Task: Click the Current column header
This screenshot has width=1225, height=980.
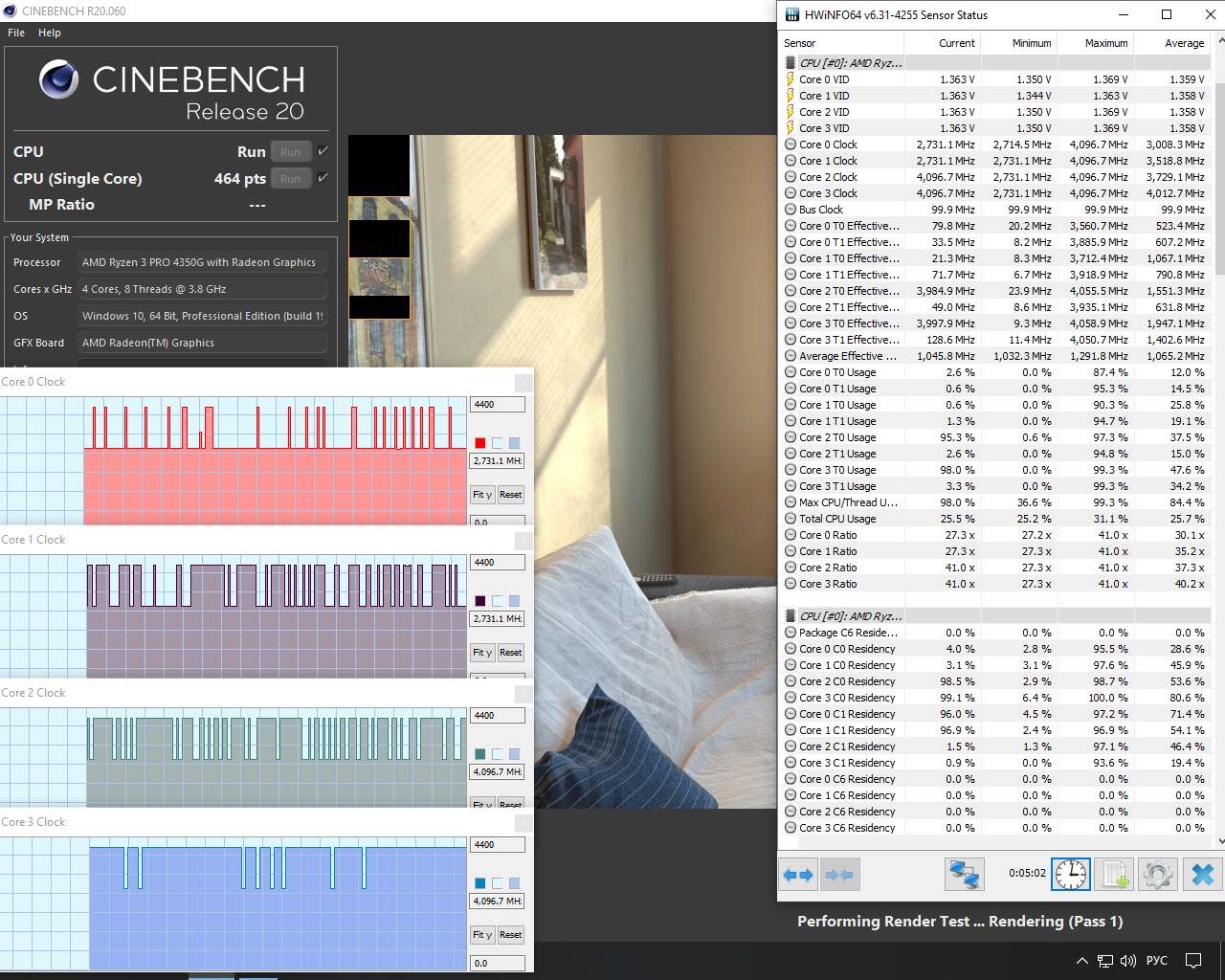Action: (943, 43)
